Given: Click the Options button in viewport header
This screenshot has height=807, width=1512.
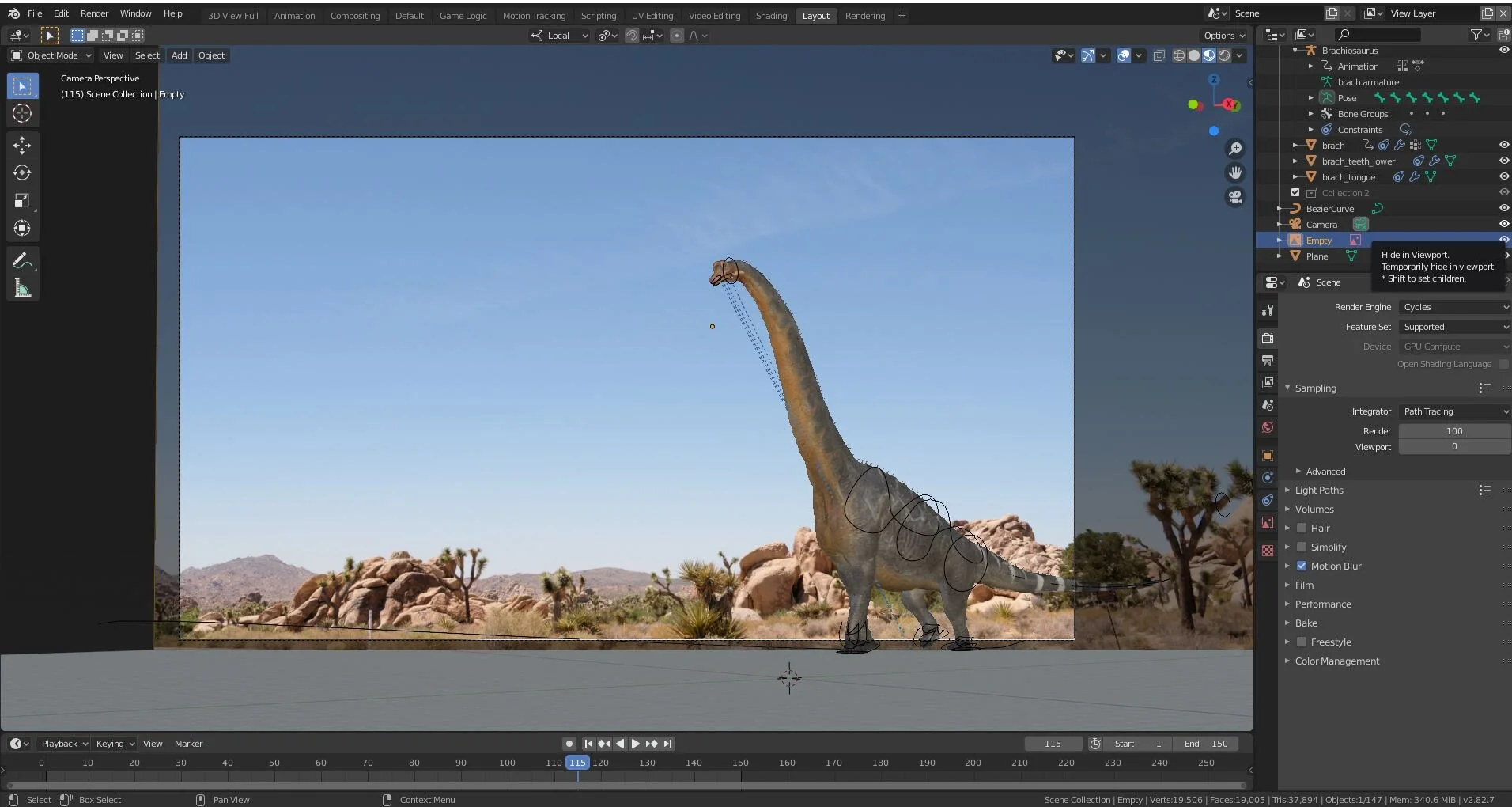Looking at the screenshot, I should pyautogui.click(x=1223, y=36).
